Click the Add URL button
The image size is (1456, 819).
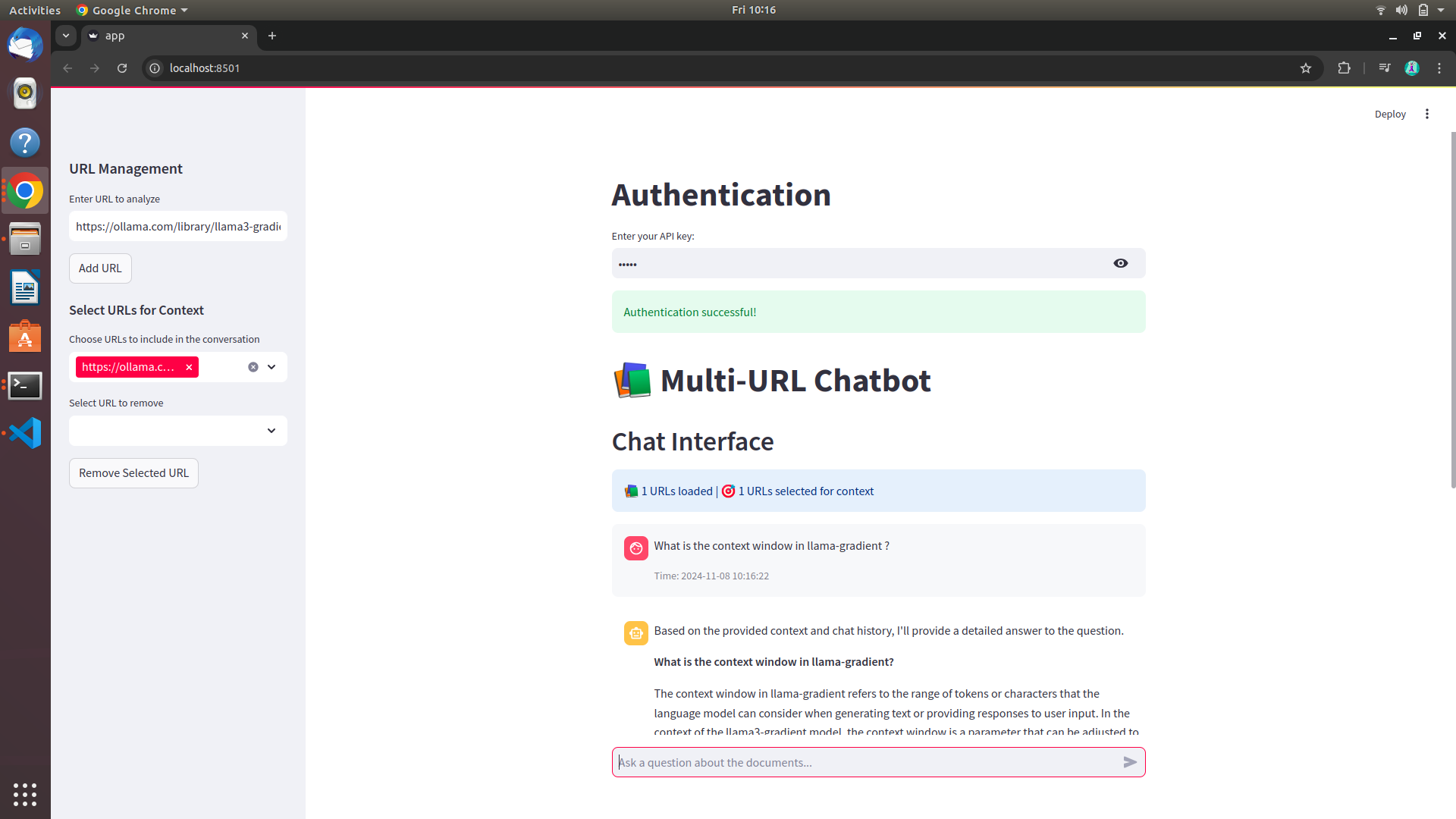click(x=100, y=268)
